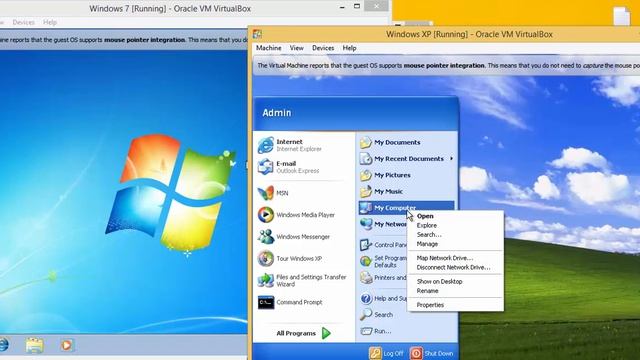Select Rename in the context menu
The image size is (640, 360).
(427, 291)
